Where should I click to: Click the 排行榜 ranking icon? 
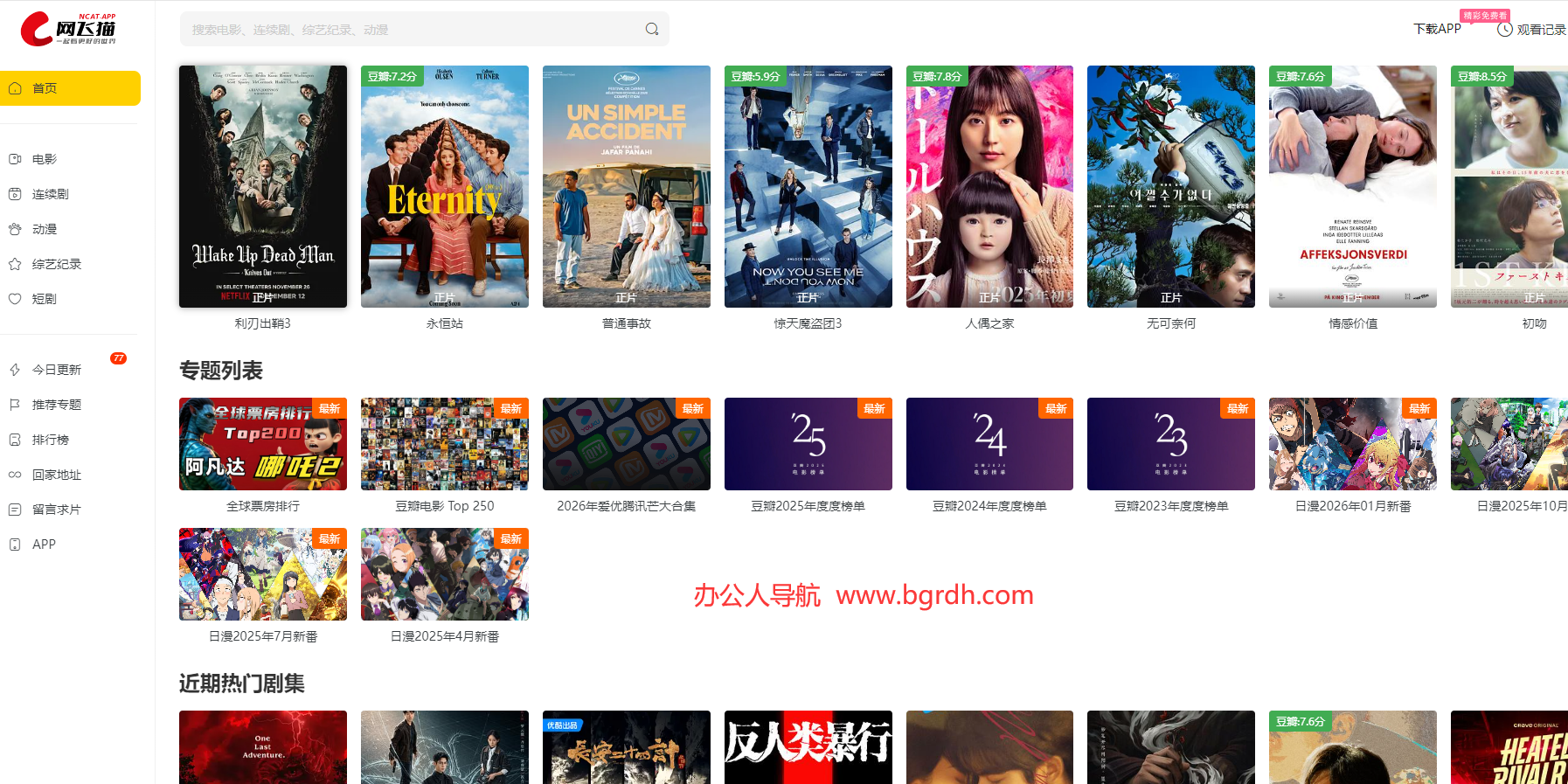[15, 440]
